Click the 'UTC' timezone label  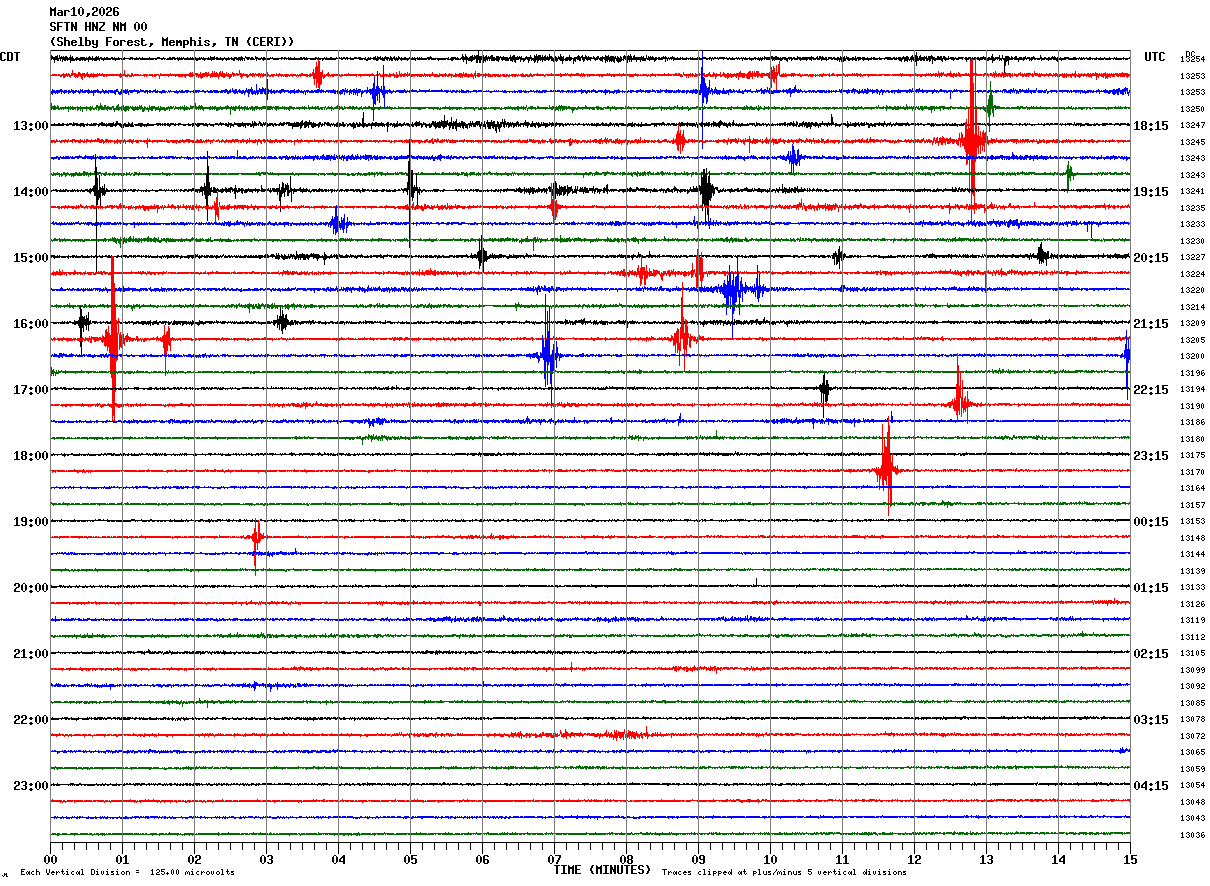[x=1155, y=57]
